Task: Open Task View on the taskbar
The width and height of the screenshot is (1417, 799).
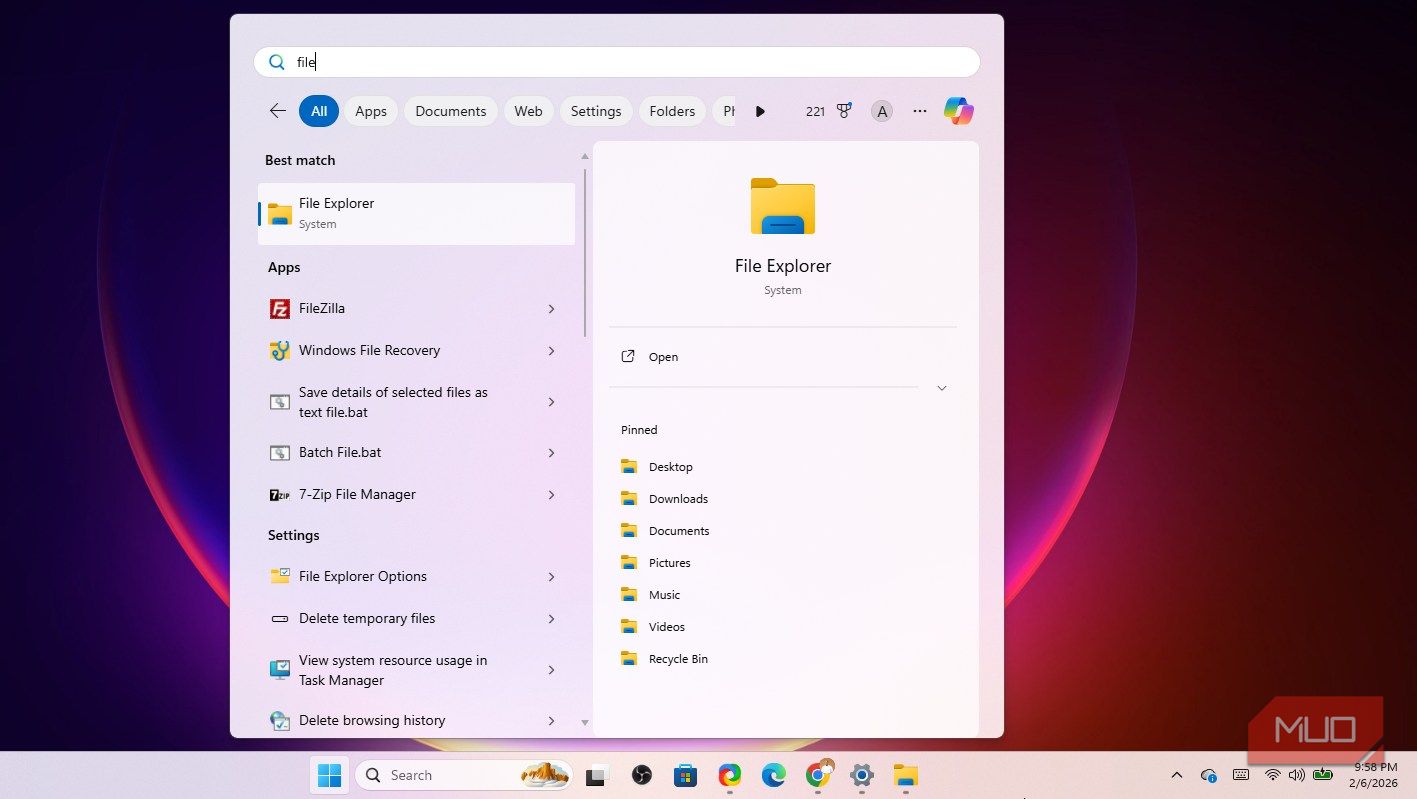Action: coord(598,775)
